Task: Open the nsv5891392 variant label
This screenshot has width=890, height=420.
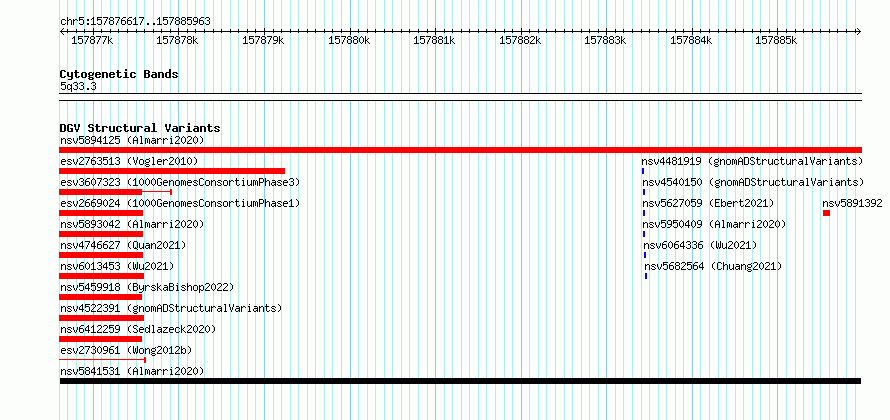Action: 853,203
